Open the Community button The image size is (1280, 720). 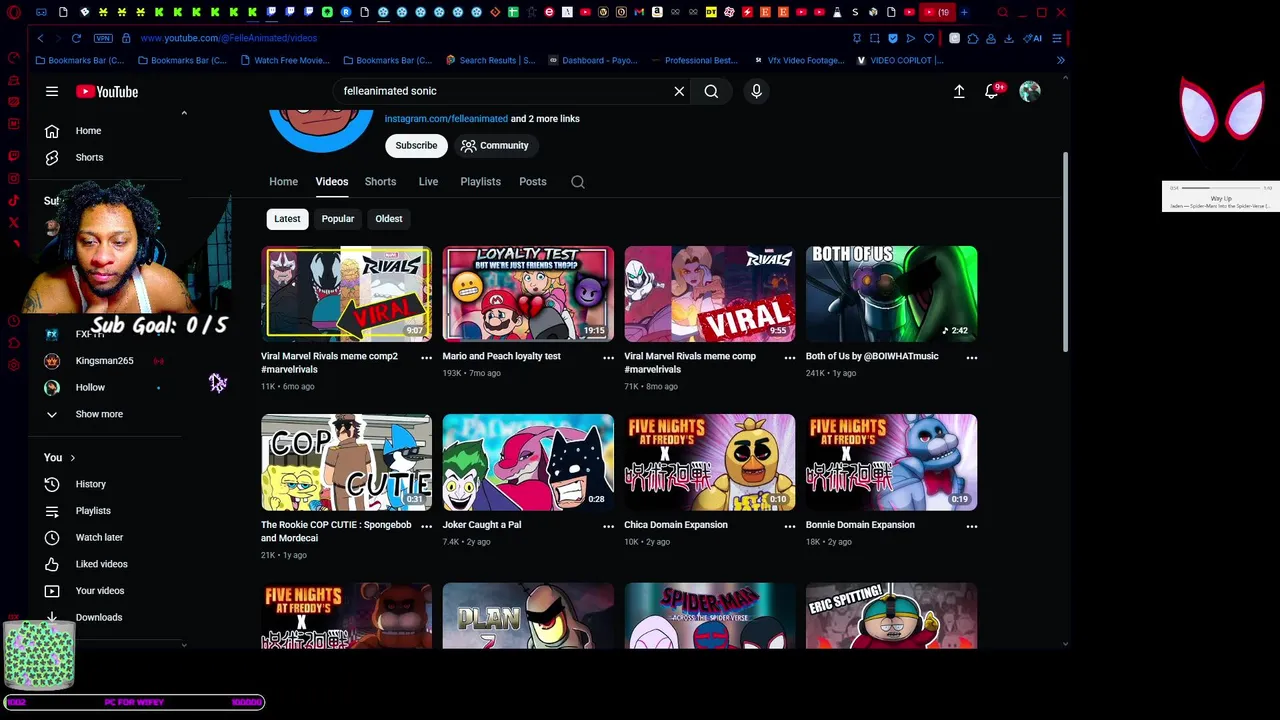pyautogui.click(x=494, y=146)
